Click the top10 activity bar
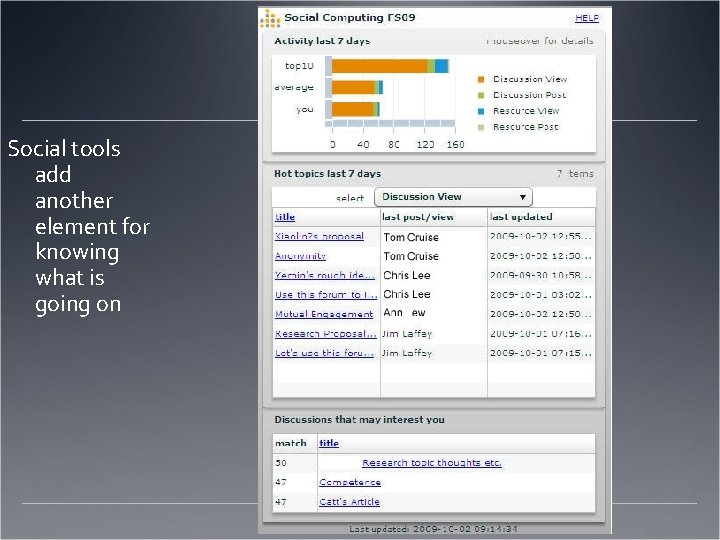 coord(390,66)
